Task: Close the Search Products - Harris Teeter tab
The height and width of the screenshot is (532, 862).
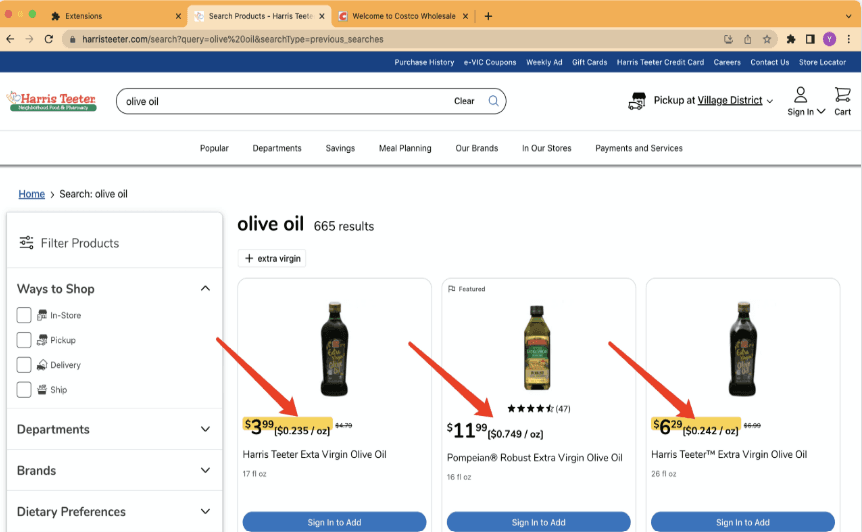Action: coord(322,16)
